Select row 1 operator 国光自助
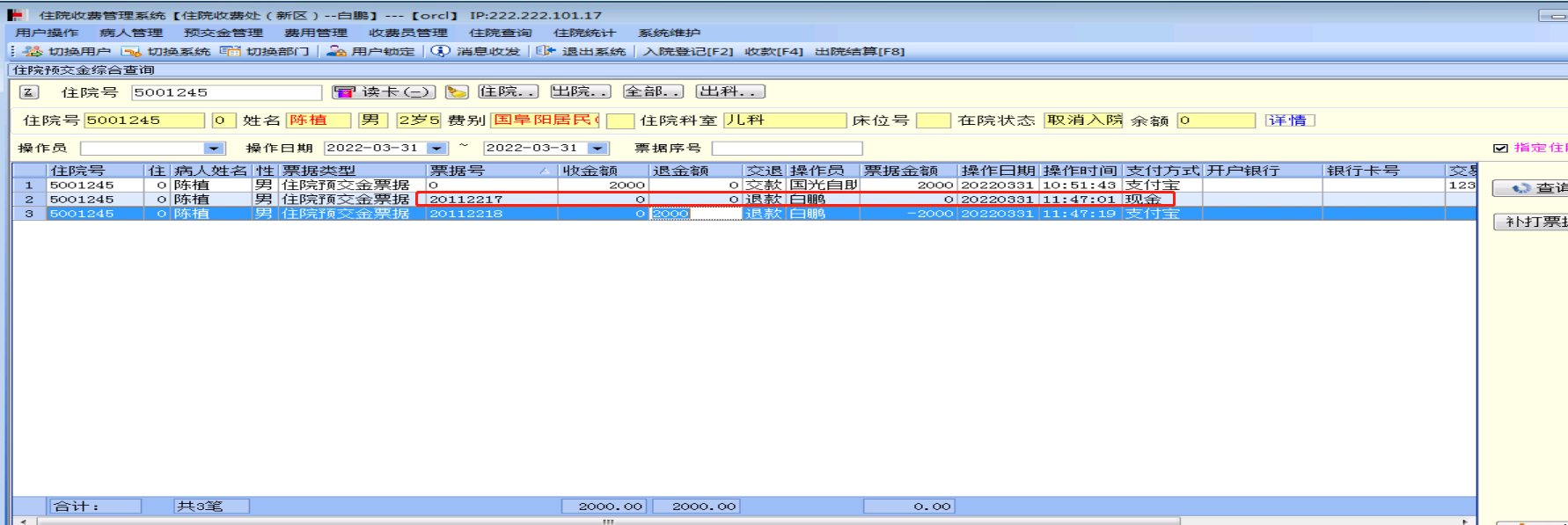Screen dimensions: 1568x525 point(823,185)
